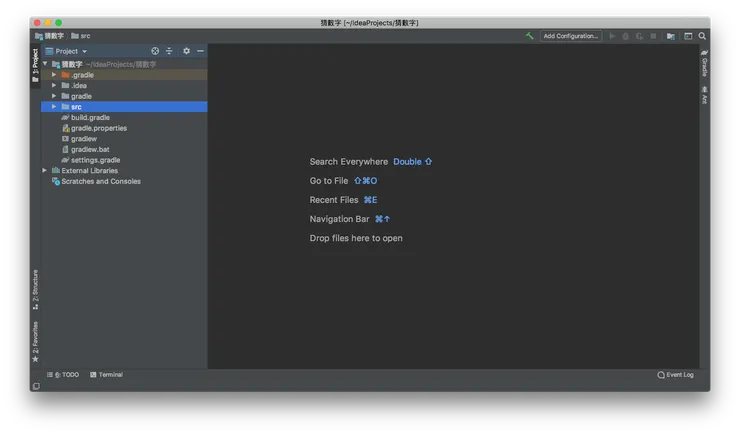
Task: Open the Ant tool window tab
Action: tap(704, 95)
